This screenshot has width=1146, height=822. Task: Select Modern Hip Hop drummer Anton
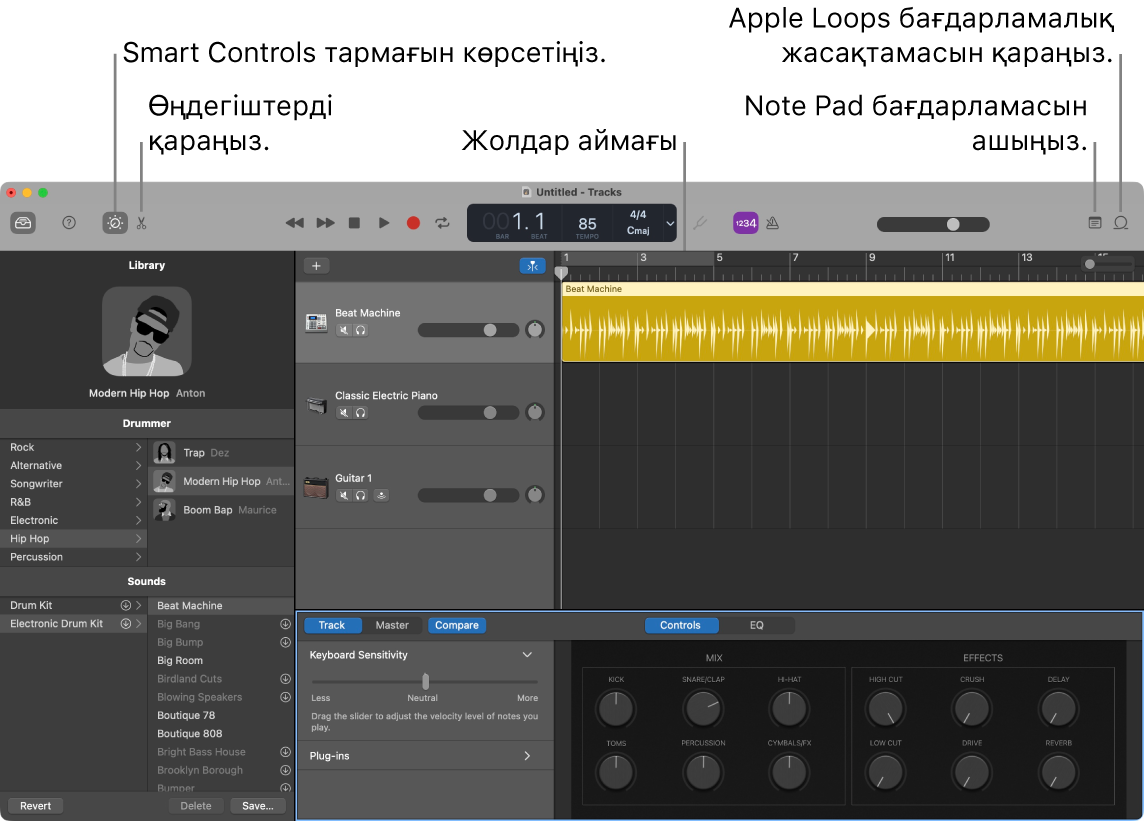point(220,481)
